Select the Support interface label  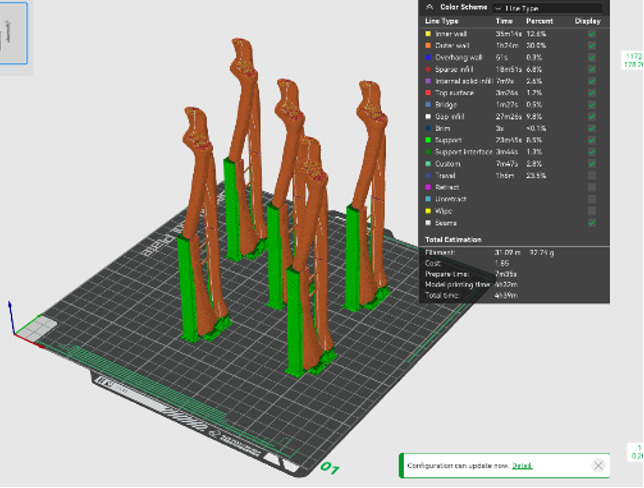(464, 152)
